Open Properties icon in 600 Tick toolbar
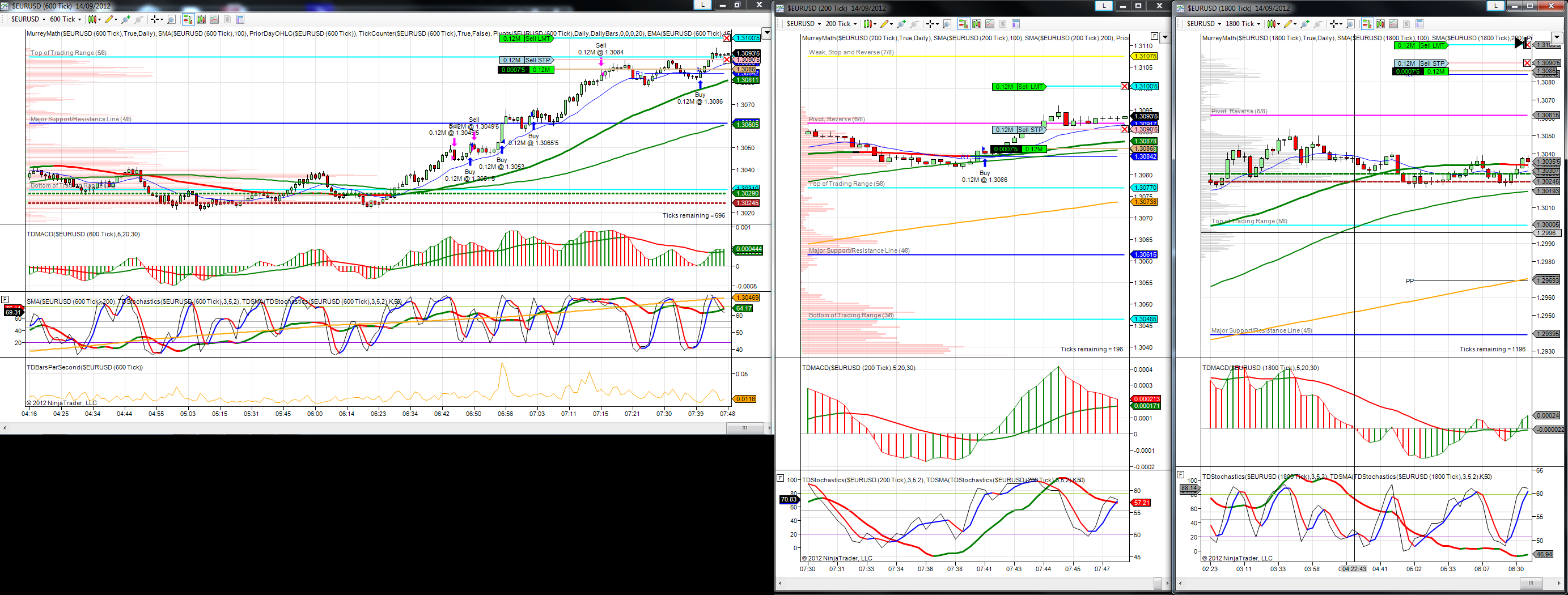 pos(240,19)
